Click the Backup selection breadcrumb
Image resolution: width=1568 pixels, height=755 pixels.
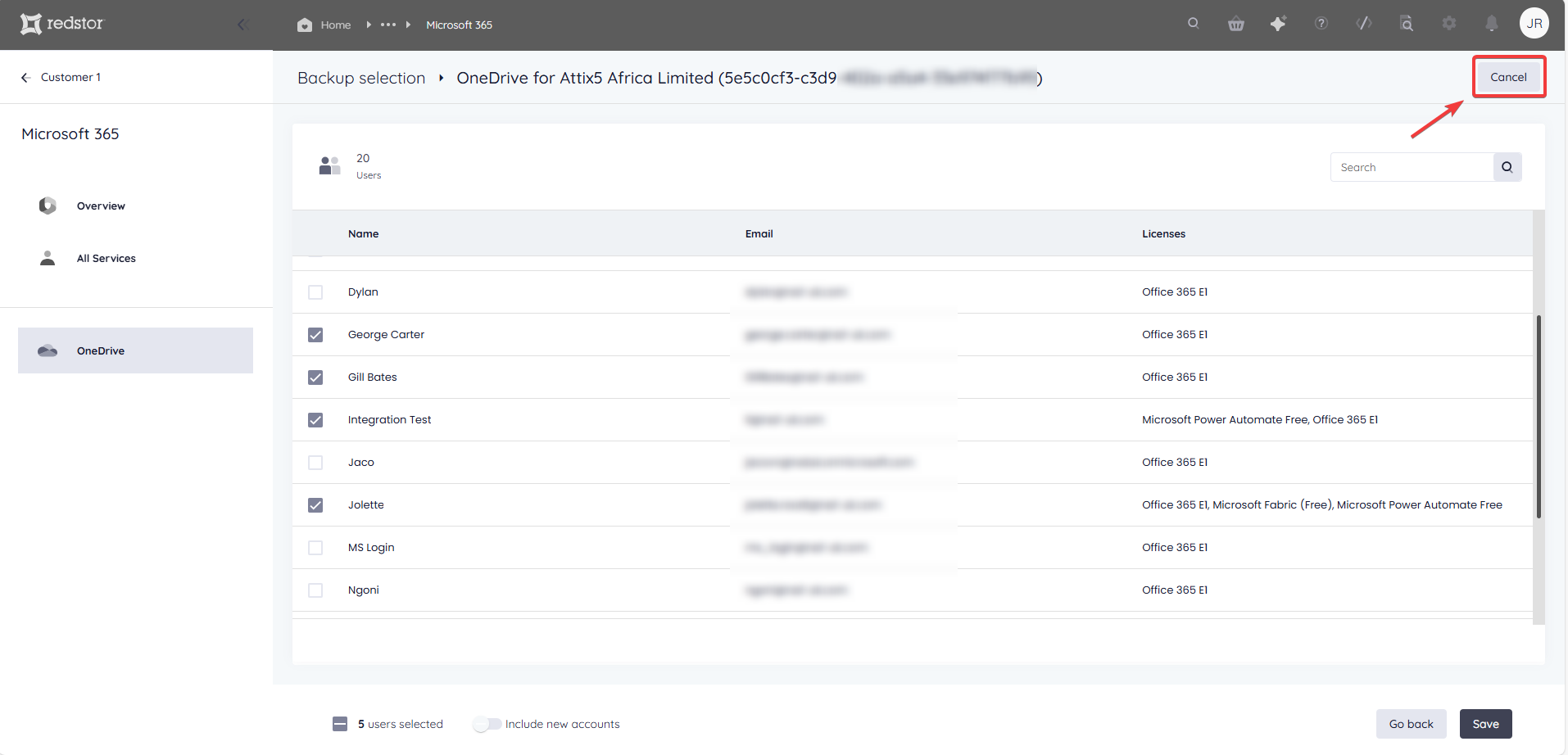(361, 78)
